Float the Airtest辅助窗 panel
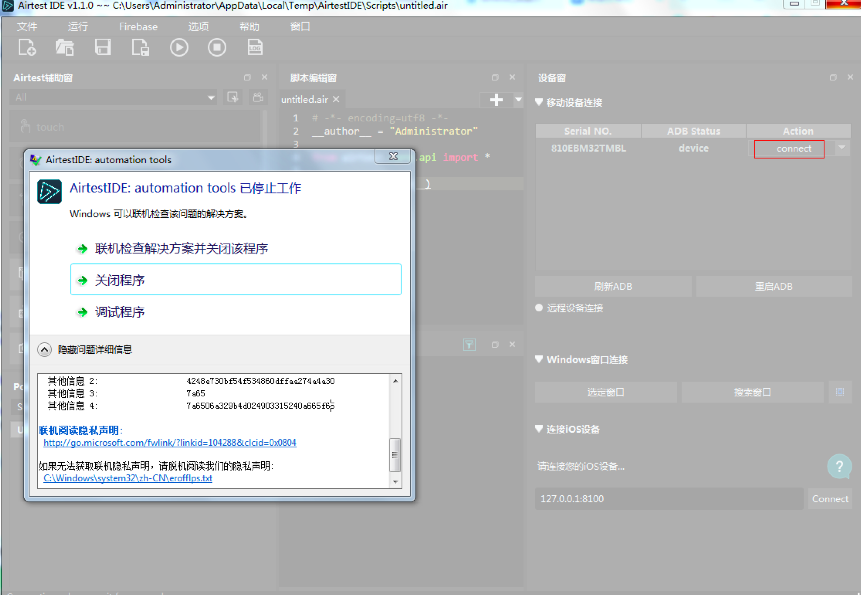861x595 pixels. coord(247,77)
